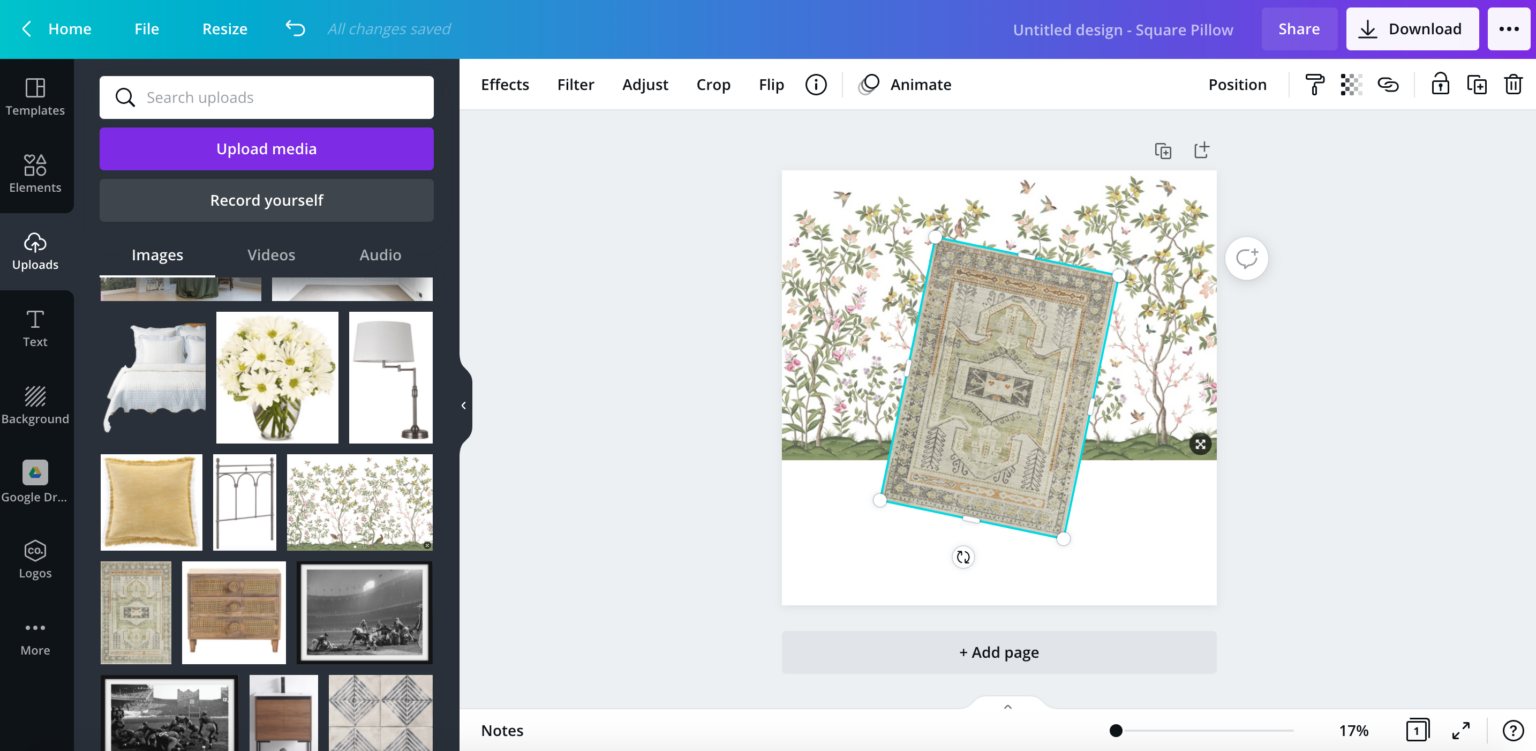Open the transparency checkerboard icon
This screenshot has width=1536, height=751.
pos(1351,85)
